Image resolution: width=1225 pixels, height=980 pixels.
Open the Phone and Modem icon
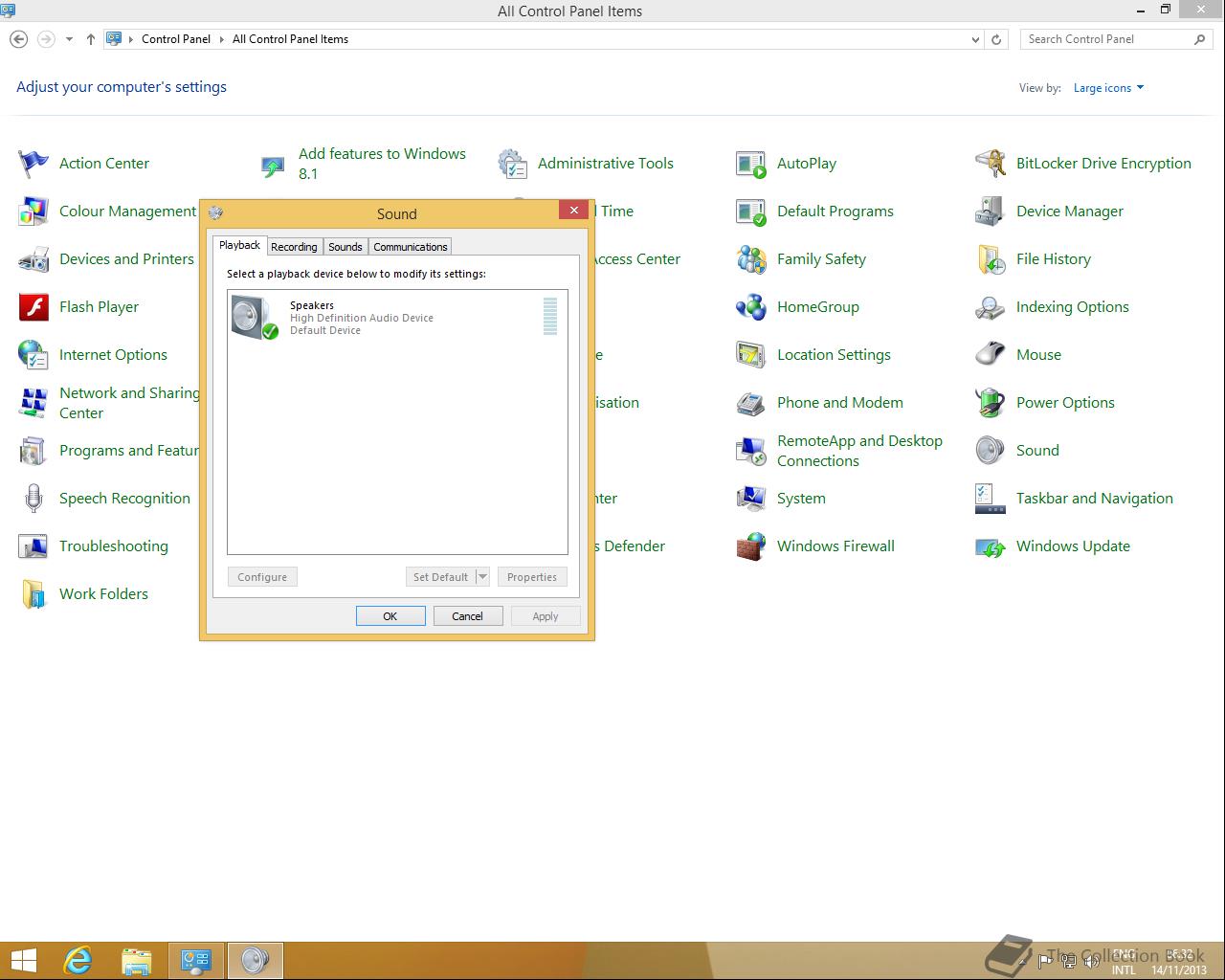[751, 403]
